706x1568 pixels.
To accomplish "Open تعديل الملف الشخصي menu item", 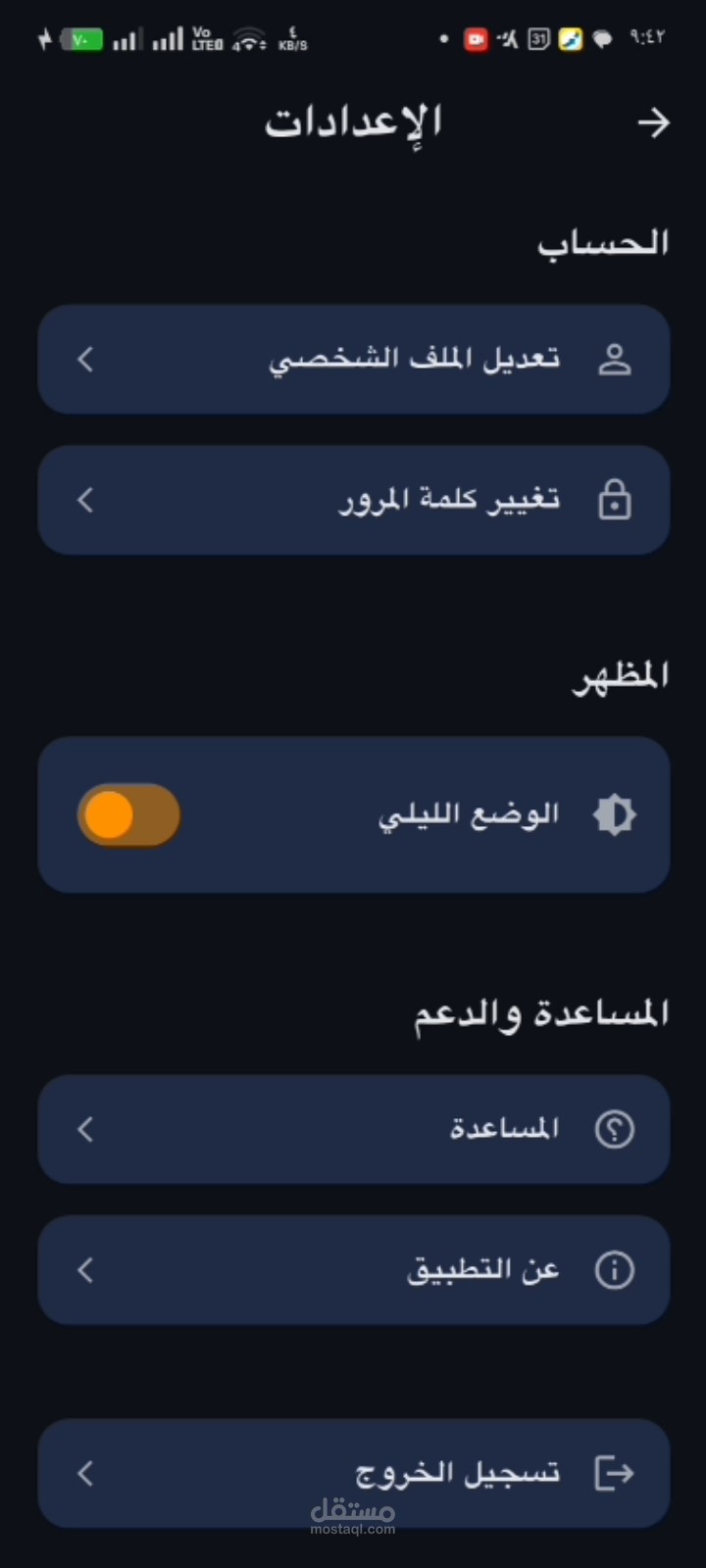I will [415, 360].
